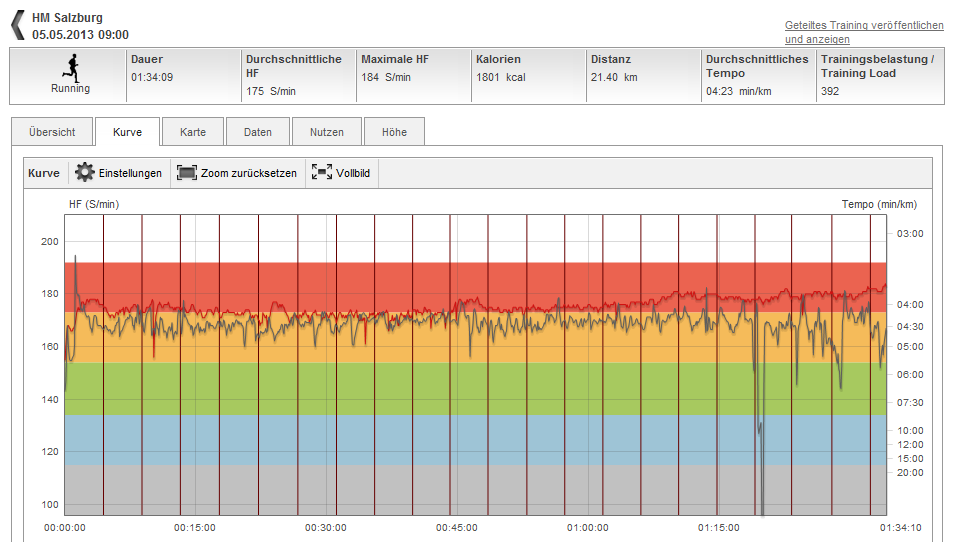Click the Geteiltes Training veröffentlichen link
Viewport: 953px width, 542px height.
pyautogui.click(x=862, y=24)
